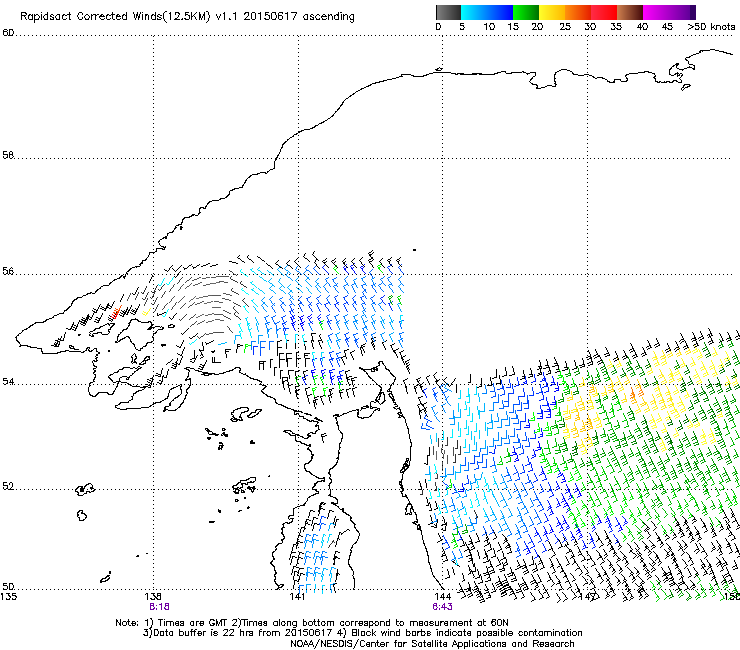
Task: Select the magenta-purple 40–50 knots legend band
Action: [669, 12]
